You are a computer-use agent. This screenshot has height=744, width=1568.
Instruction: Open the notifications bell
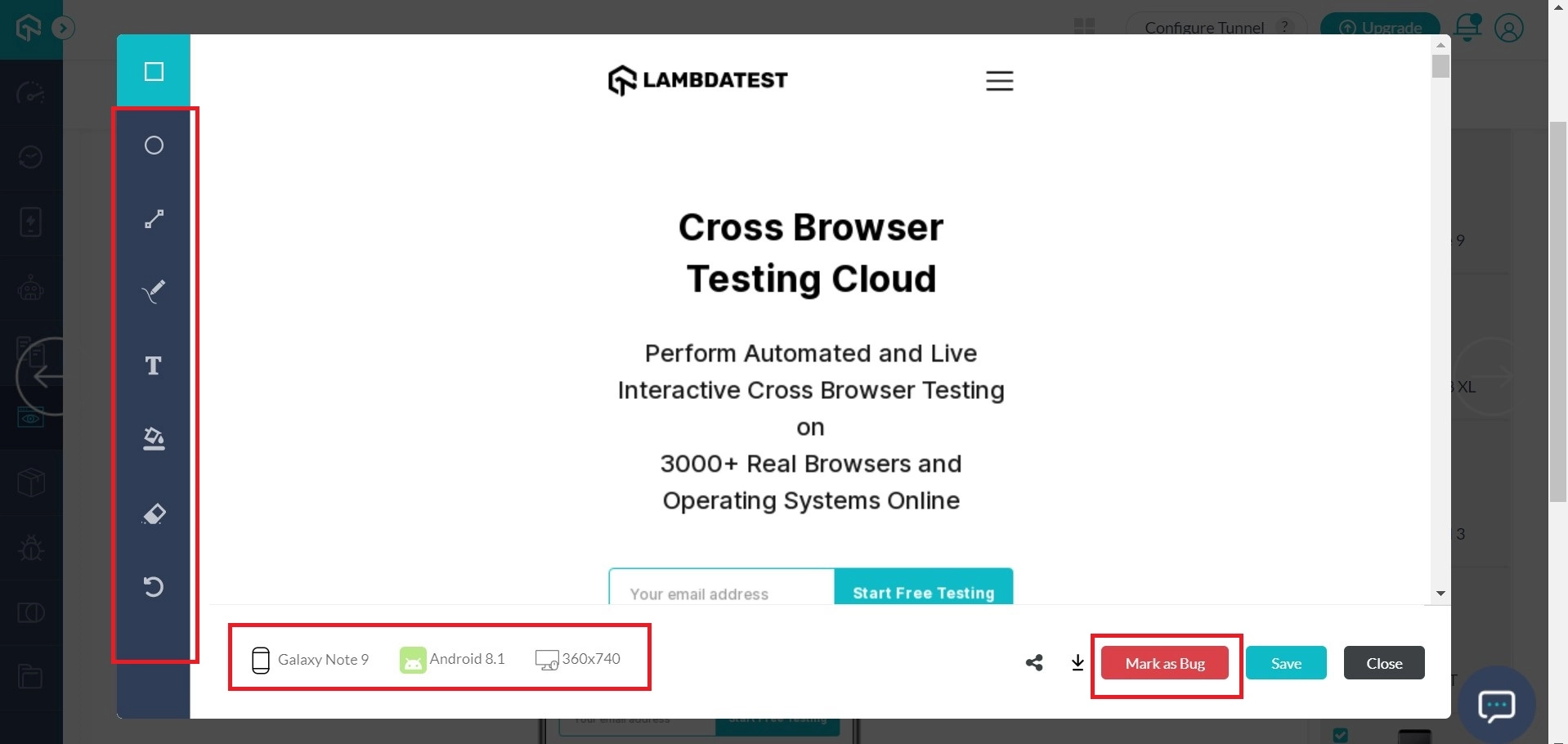click(1467, 27)
